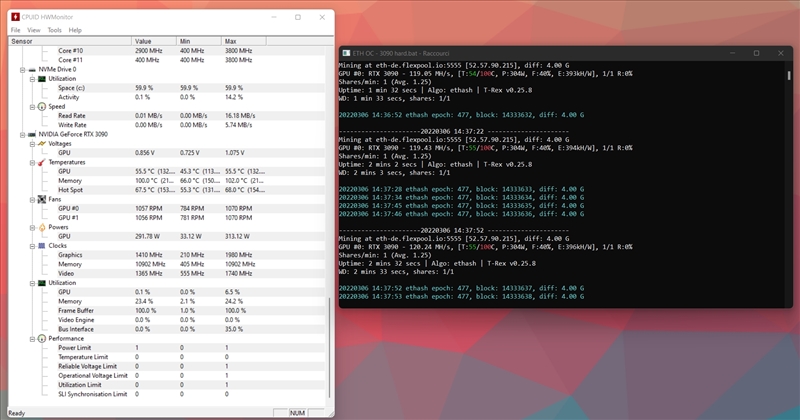The width and height of the screenshot is (800, 420).
Task: Click the Temperatures thermometer icon
Action: [x=42, y=162]
